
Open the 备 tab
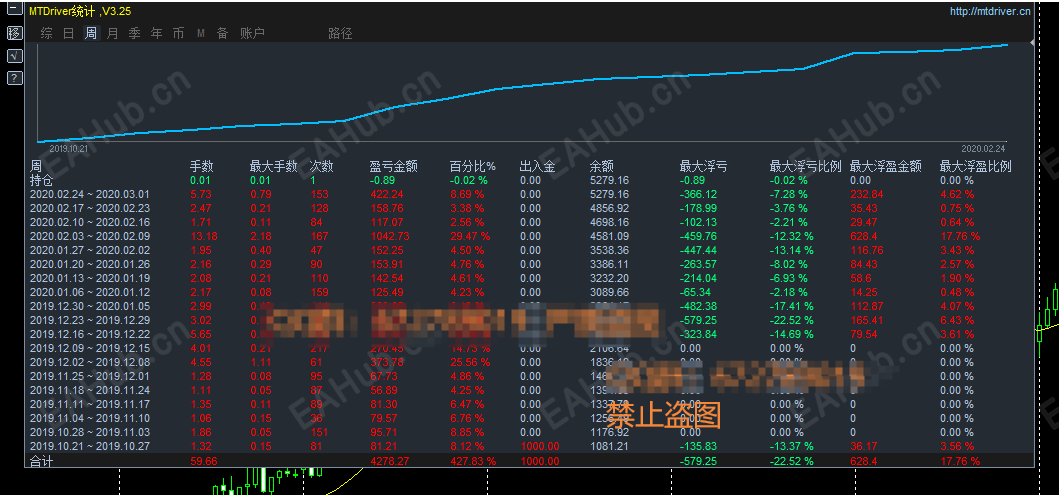pos(222,33)
